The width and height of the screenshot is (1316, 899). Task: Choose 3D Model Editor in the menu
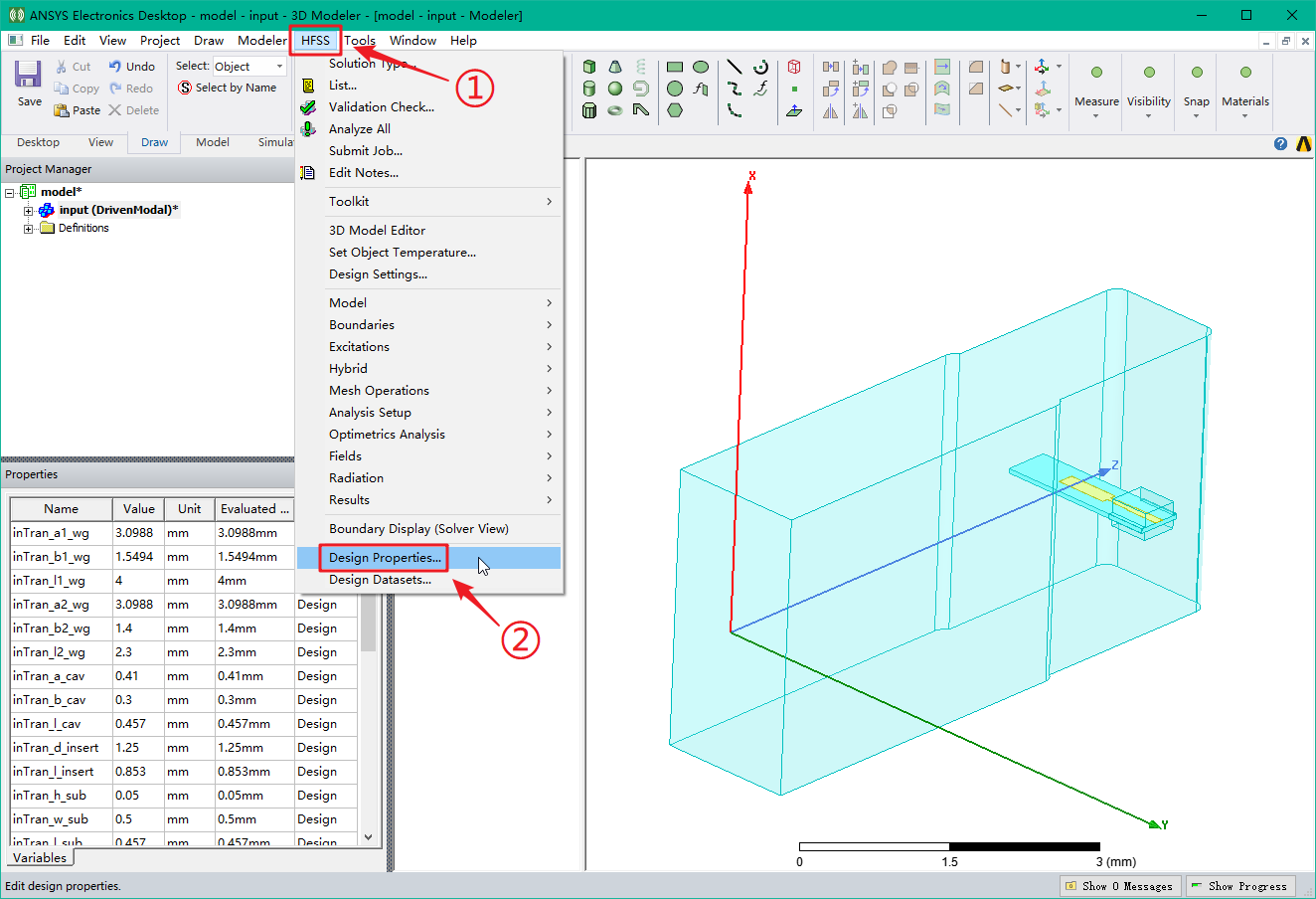point(429,230)
